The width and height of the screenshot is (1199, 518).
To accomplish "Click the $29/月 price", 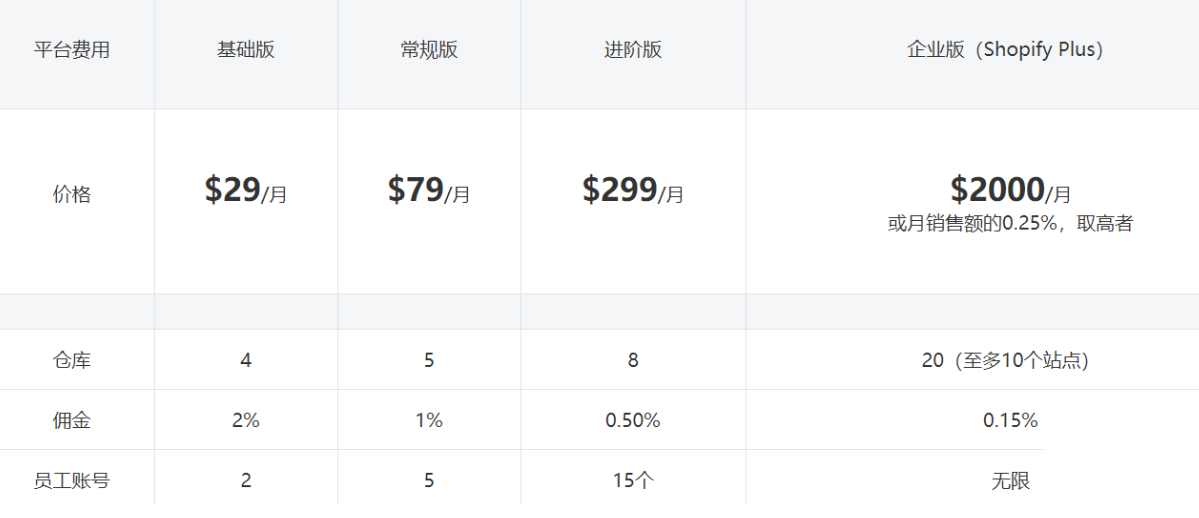I will (246, 190).
